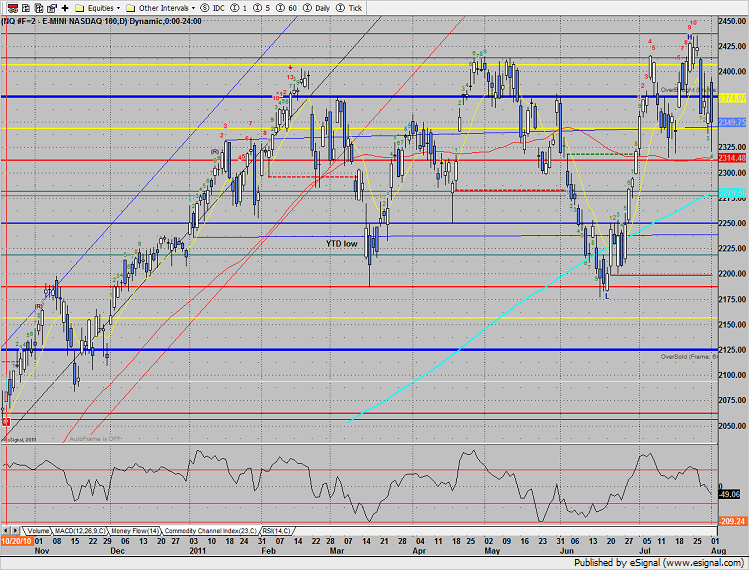Click the fourth toolbar icon with blue corner
This screenshot has width=749, height=570.
coord(52,8)
